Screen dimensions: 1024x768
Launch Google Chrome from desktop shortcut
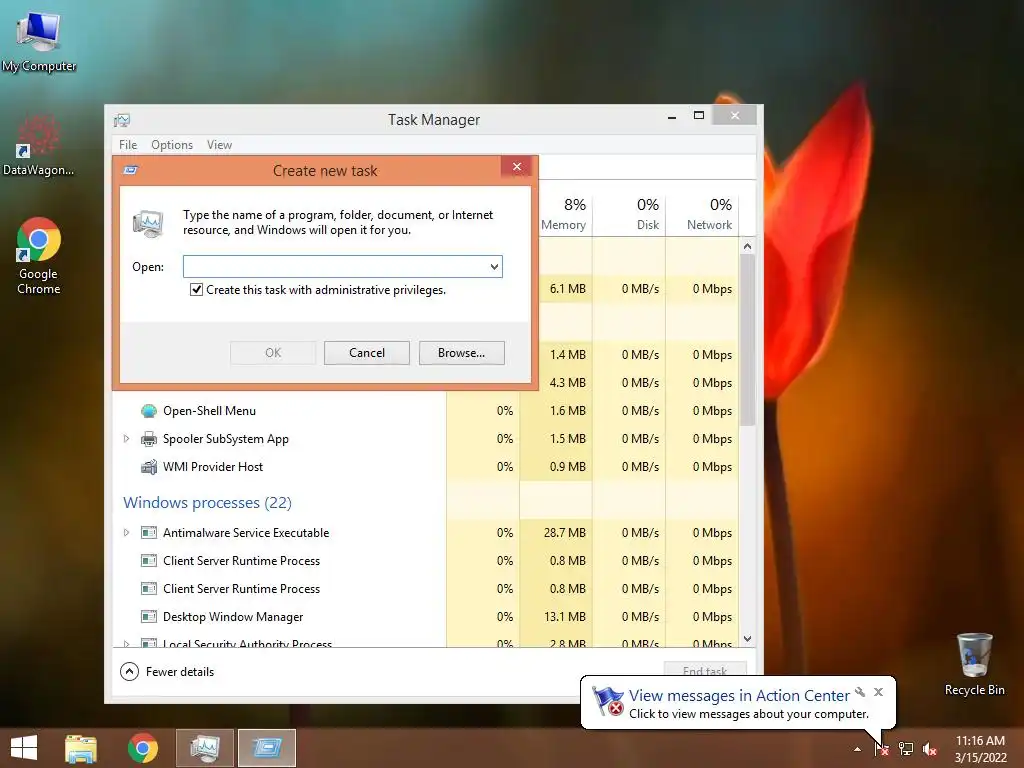click(x=39, y=255)
